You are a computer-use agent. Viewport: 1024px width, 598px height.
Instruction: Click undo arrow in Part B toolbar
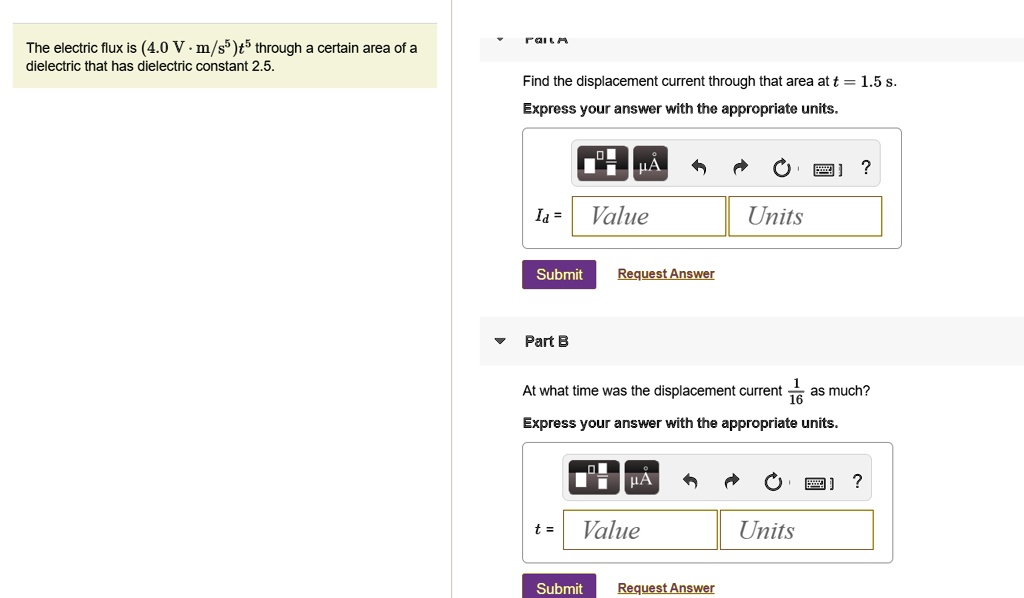(690, 482)
